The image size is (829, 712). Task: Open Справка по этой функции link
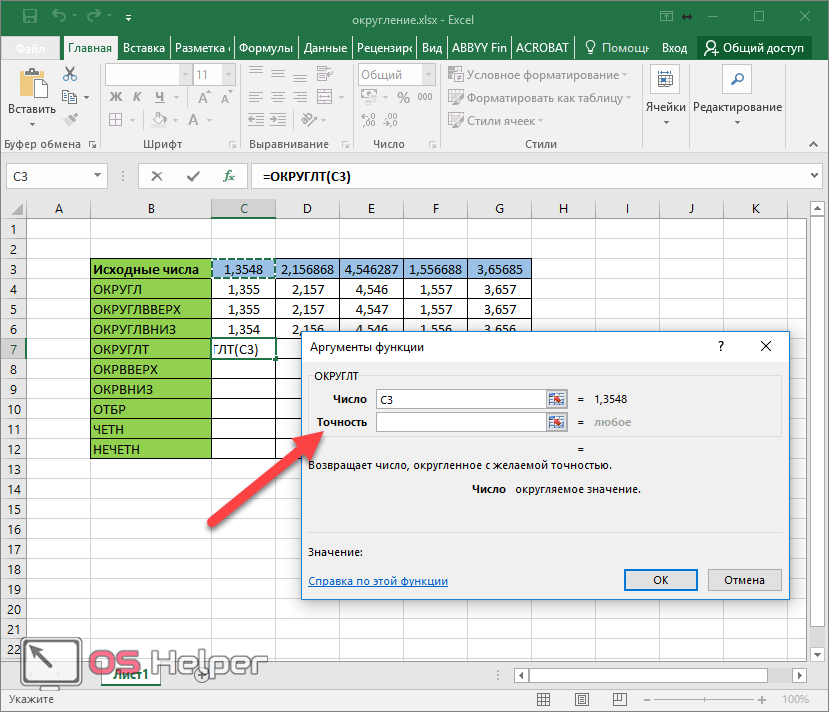[x=378, y=581]
